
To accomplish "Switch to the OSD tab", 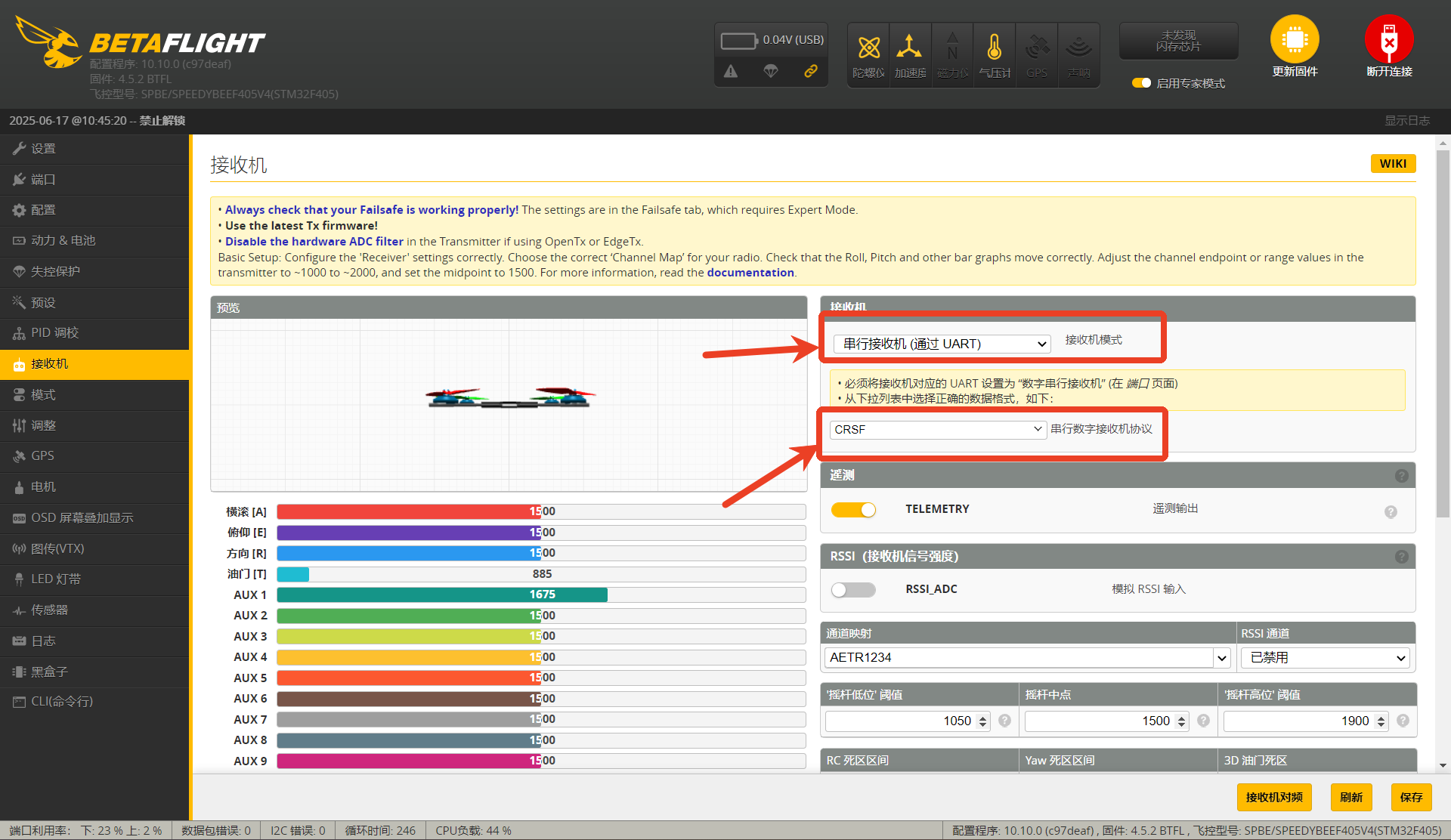I will coord(82,518).
